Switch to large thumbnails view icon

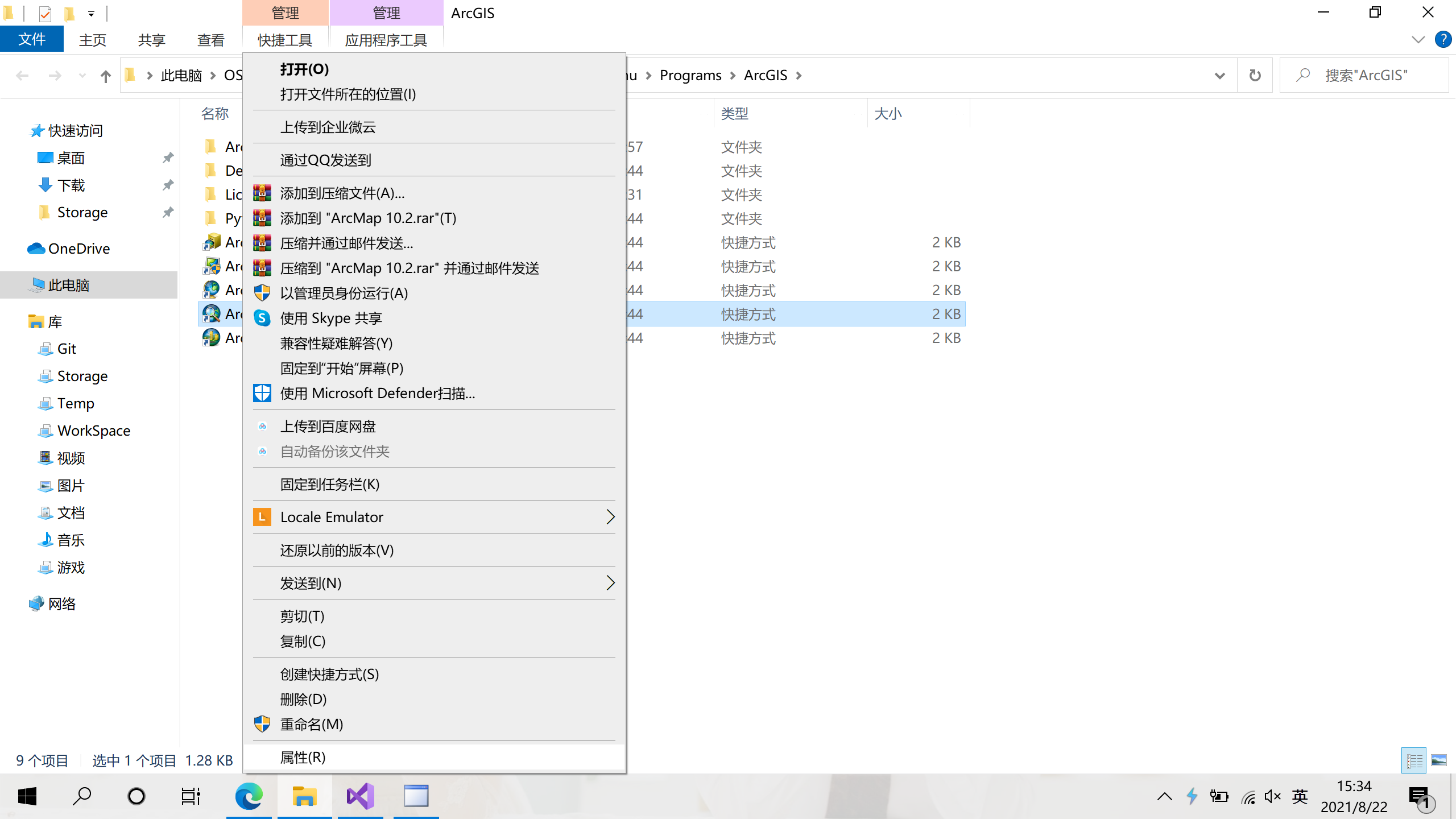1439,760
